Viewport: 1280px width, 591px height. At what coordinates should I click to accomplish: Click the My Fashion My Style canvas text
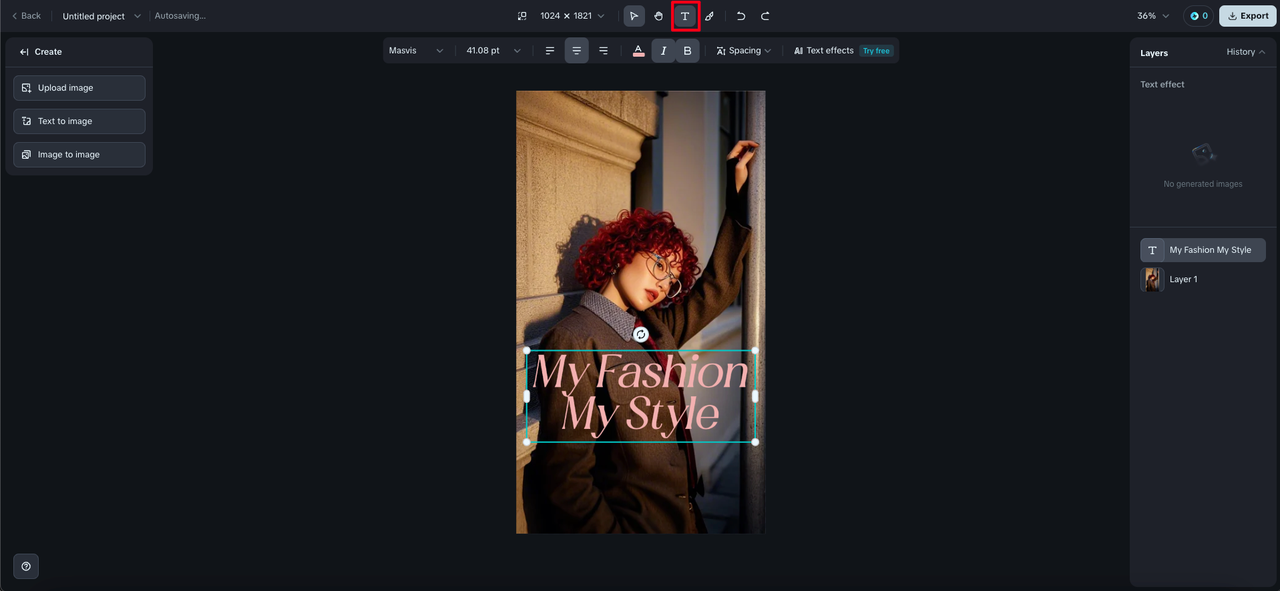click(640, 394)
